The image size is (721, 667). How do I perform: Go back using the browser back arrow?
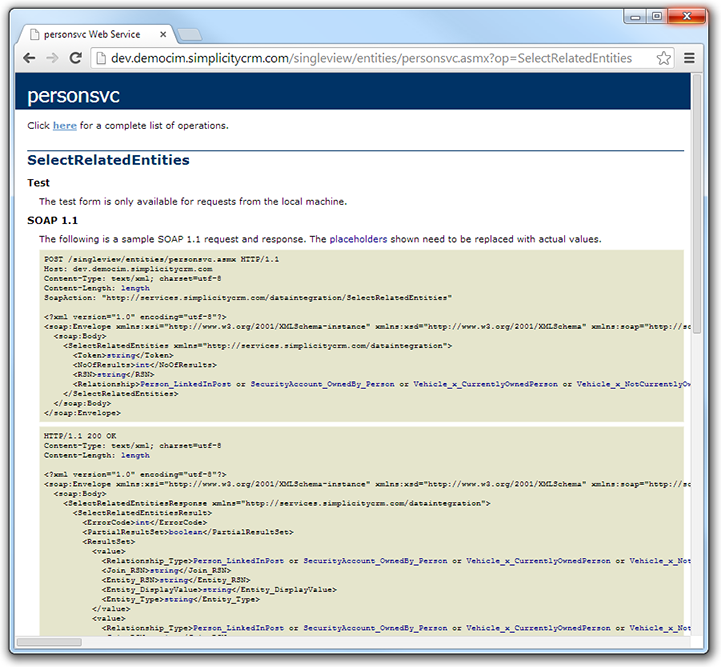click(29, 58)
